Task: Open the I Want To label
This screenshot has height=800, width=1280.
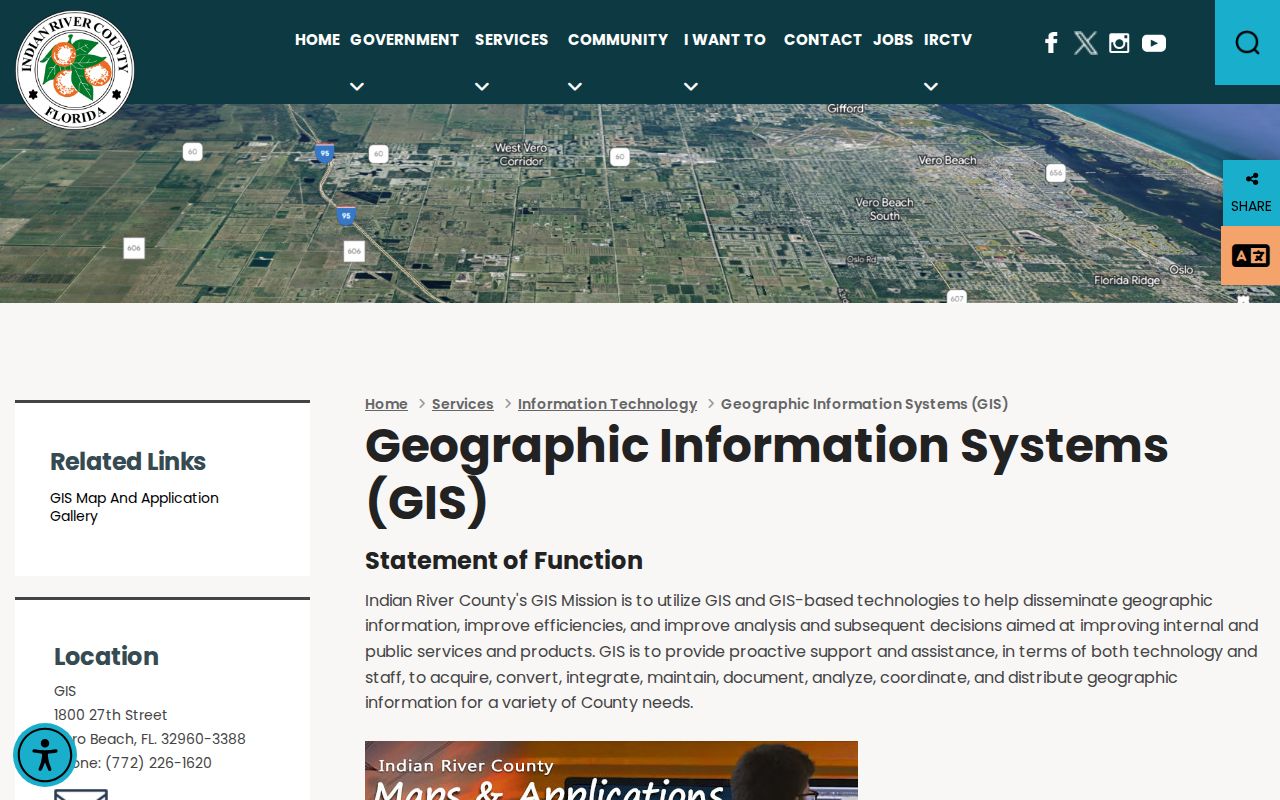Action: pyautogui.click(x=725, y=40)
